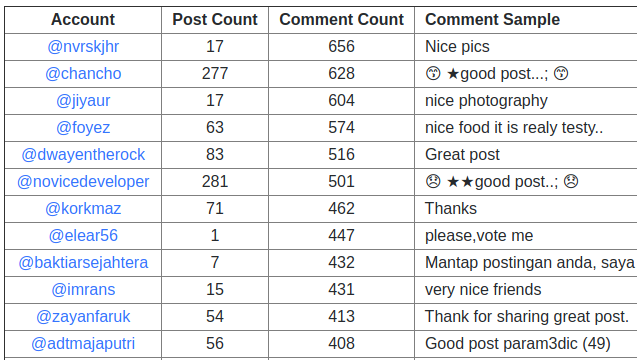637x360 pixels.
Task: Visit the @jiyaur profile link
Action: pos(83,100)
